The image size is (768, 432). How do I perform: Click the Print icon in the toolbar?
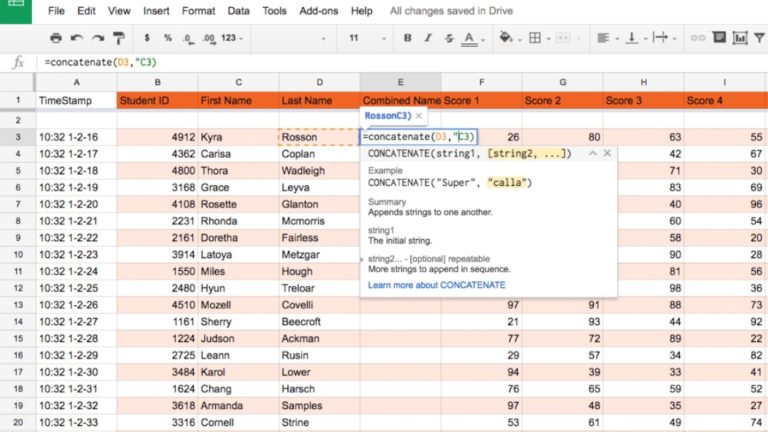(x=54, y=38)
